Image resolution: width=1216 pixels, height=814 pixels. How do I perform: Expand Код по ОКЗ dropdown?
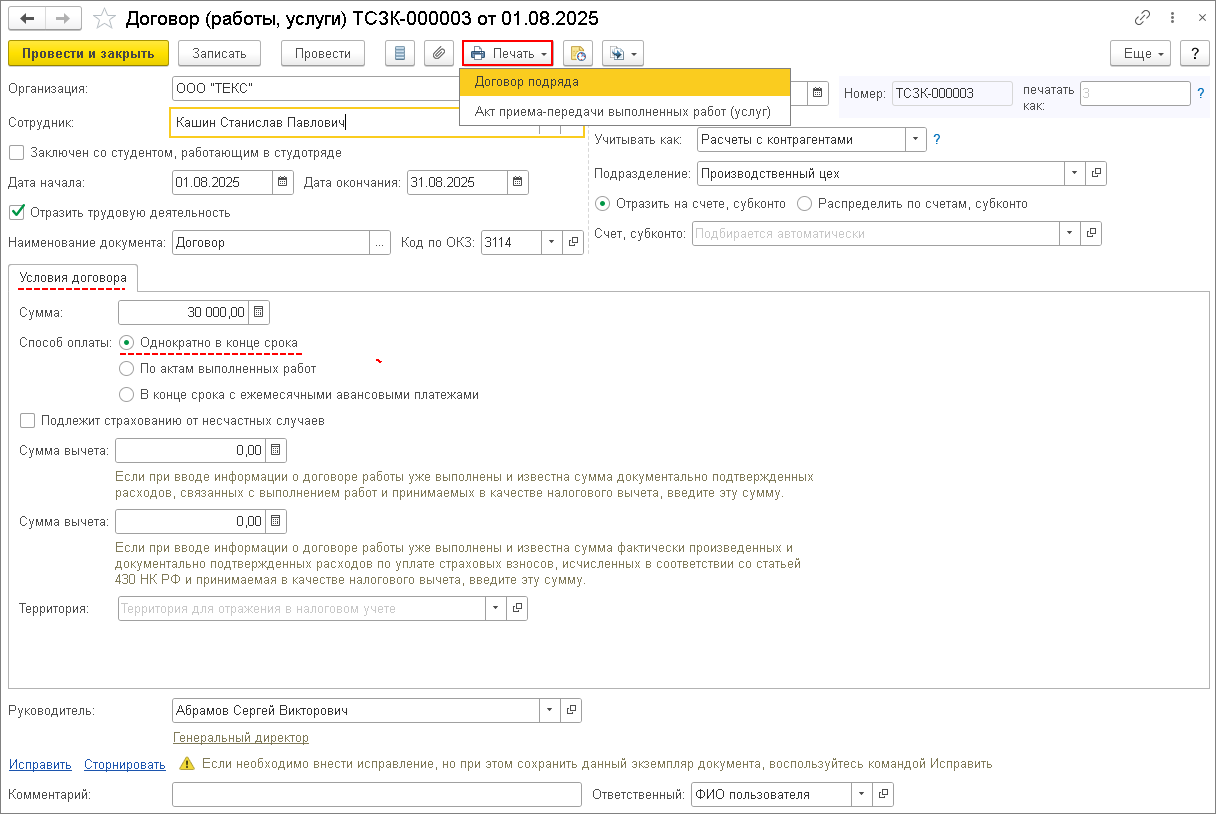click(x=553, y=242)
